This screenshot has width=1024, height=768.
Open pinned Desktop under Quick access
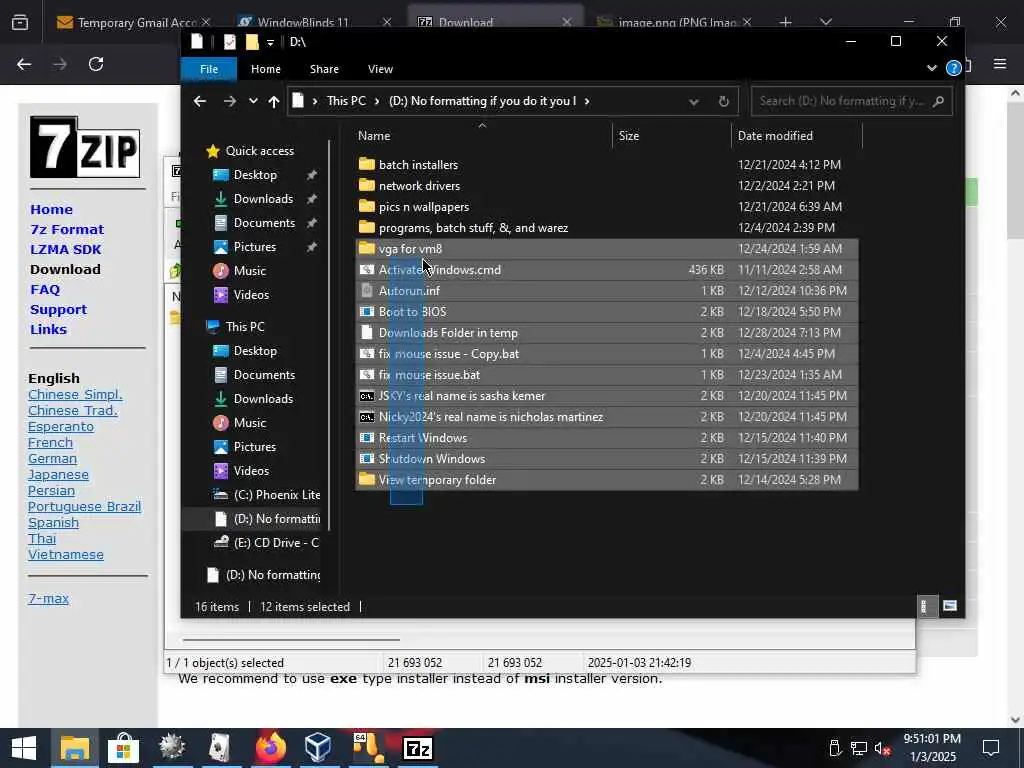255,175
